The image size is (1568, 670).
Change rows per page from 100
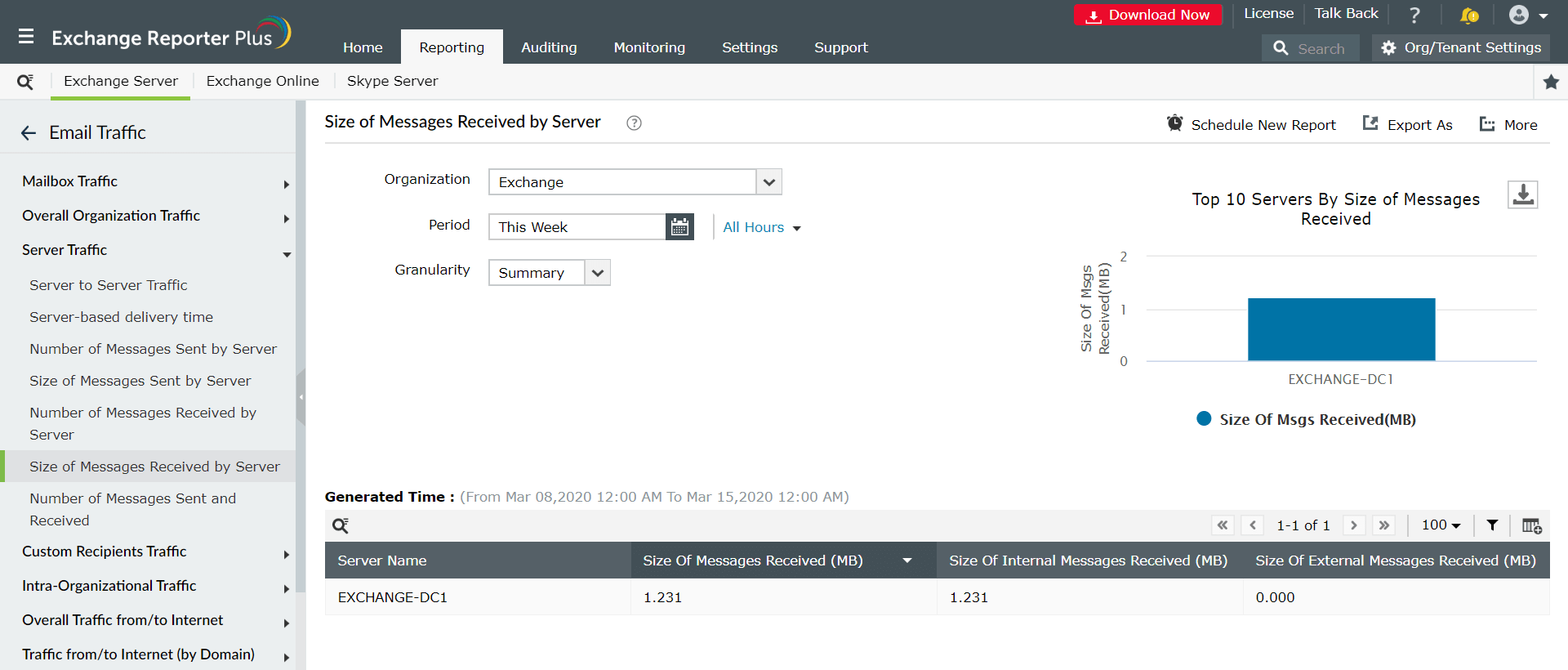coord(1441,525)
